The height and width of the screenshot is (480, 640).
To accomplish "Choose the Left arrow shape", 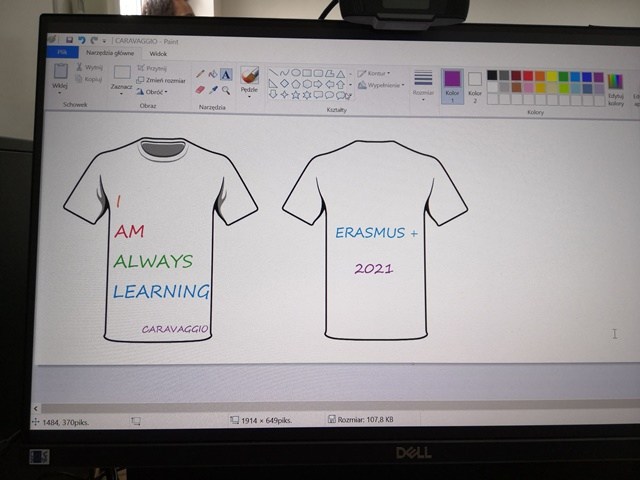I will tap(329, 84).
